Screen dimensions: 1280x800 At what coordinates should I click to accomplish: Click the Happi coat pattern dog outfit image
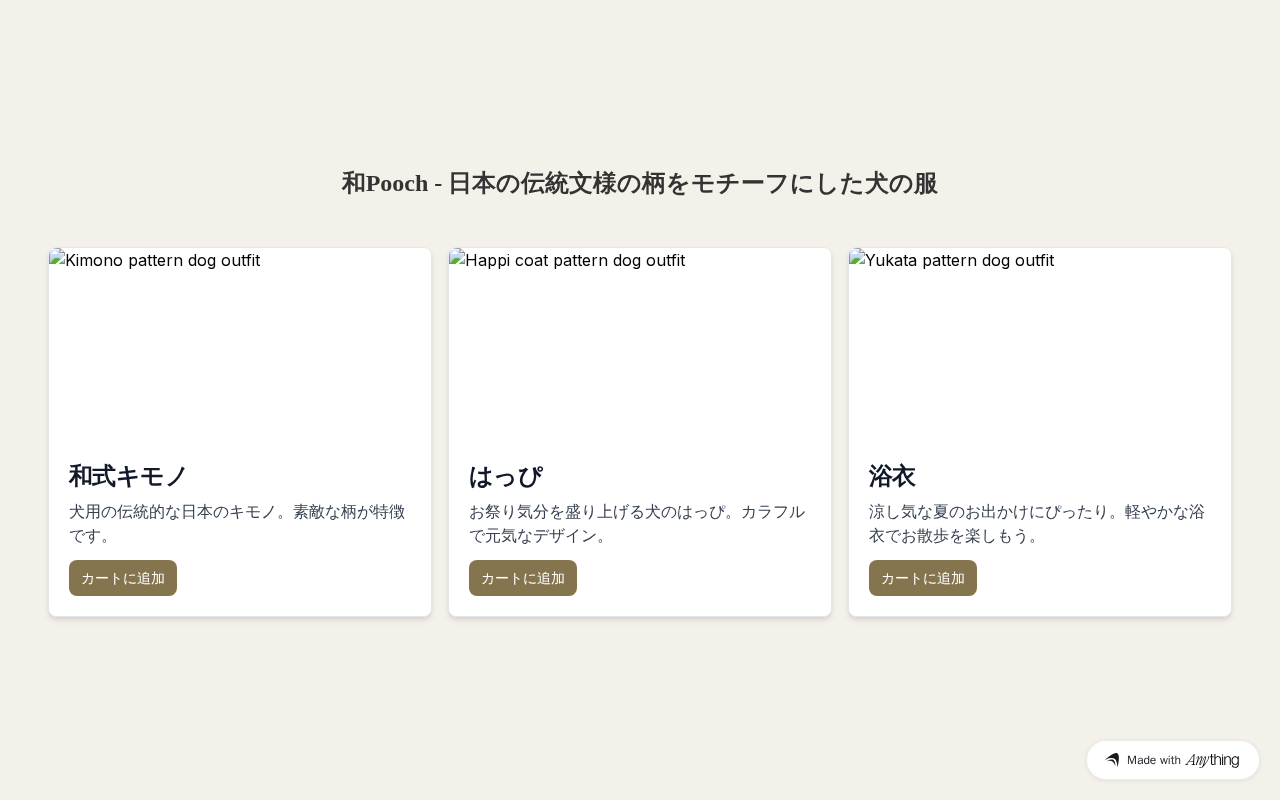640,344
